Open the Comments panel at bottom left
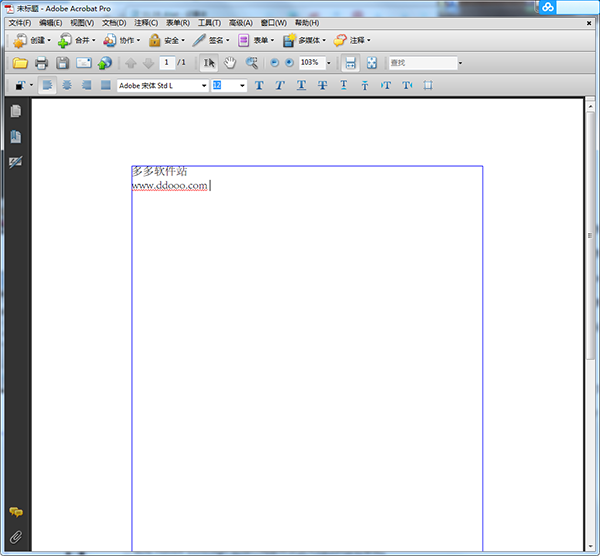The width and height of the screenshot is (600, 556). pos(15,512)
